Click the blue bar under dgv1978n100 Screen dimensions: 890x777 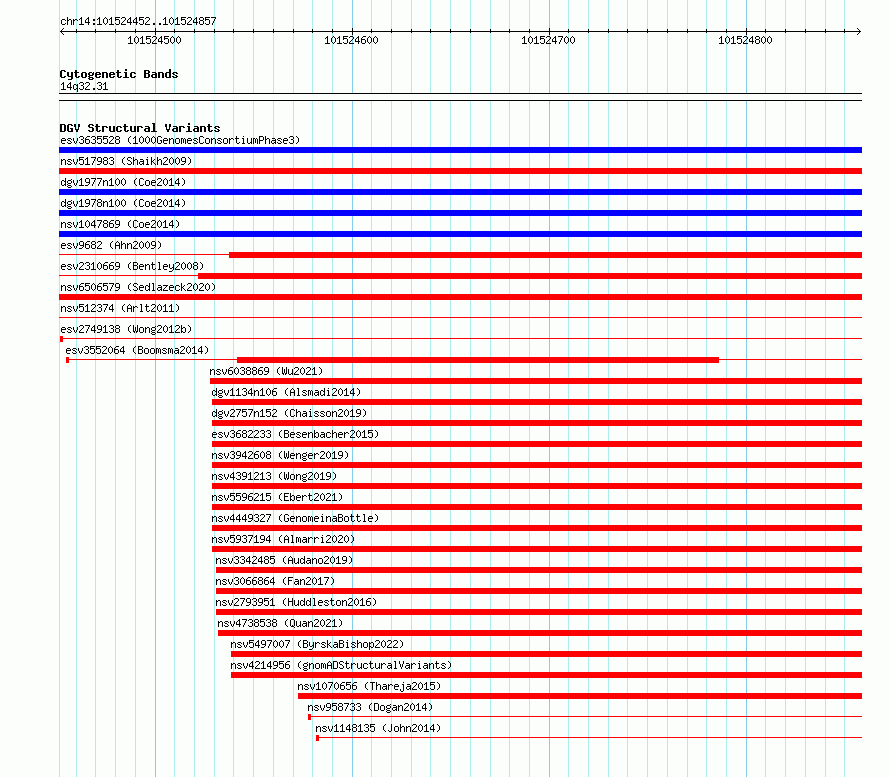tap(460, 213)
